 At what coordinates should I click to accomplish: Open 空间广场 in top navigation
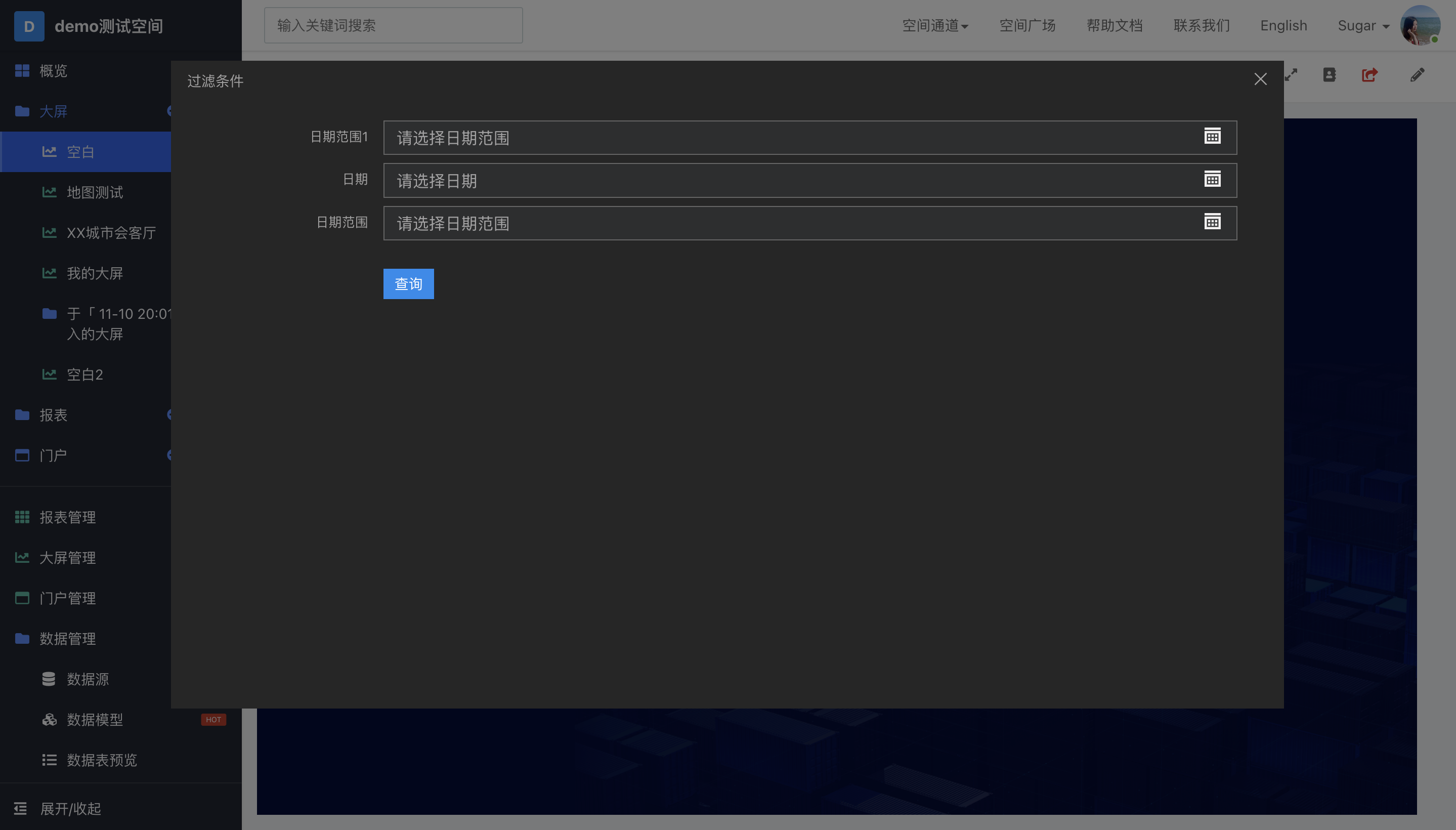(x=1027, y=26)
